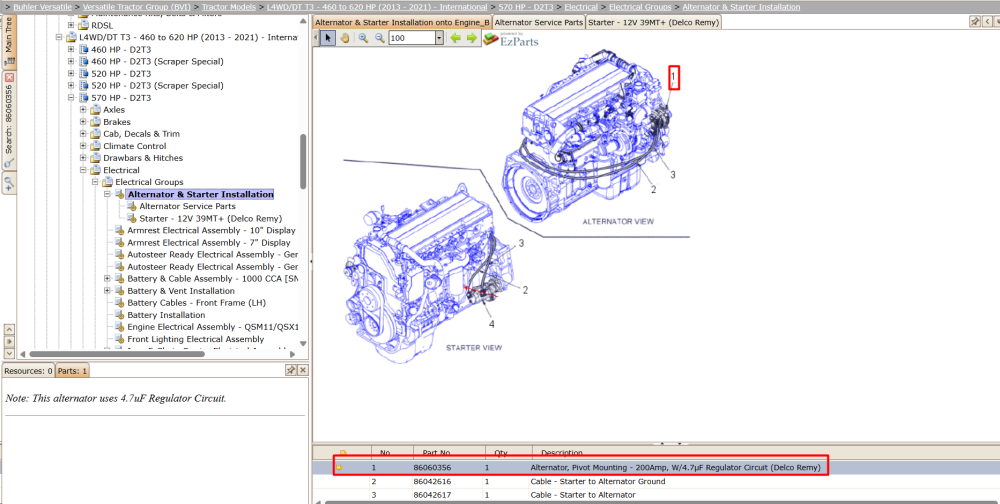Open the Parts: 1 tab
This screenshot has height=504, width=1000.
click(72, 370)
